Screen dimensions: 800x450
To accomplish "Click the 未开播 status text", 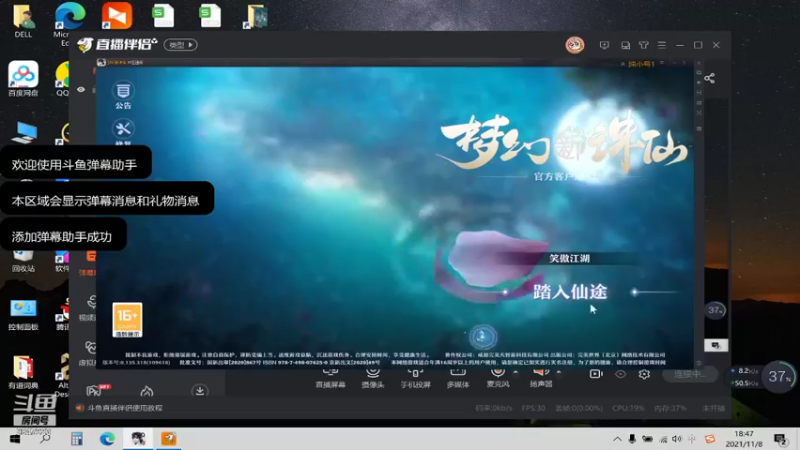I will [x=714, y=408].
